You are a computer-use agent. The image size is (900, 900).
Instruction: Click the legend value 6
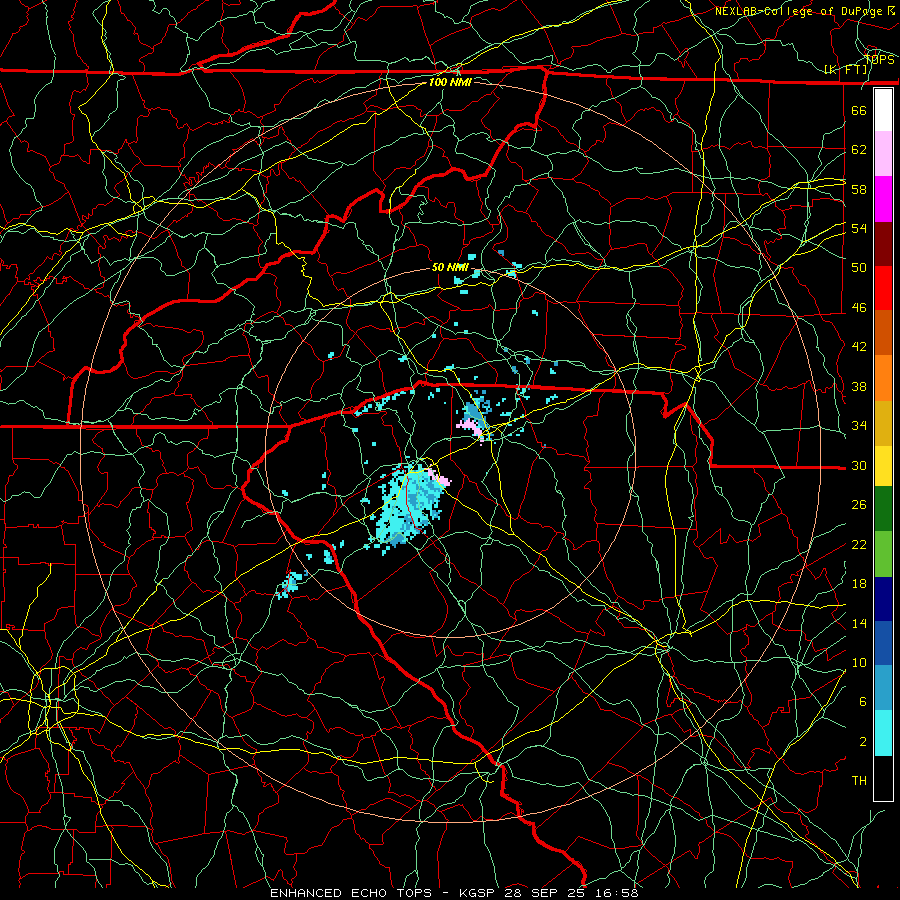[863, 702]
